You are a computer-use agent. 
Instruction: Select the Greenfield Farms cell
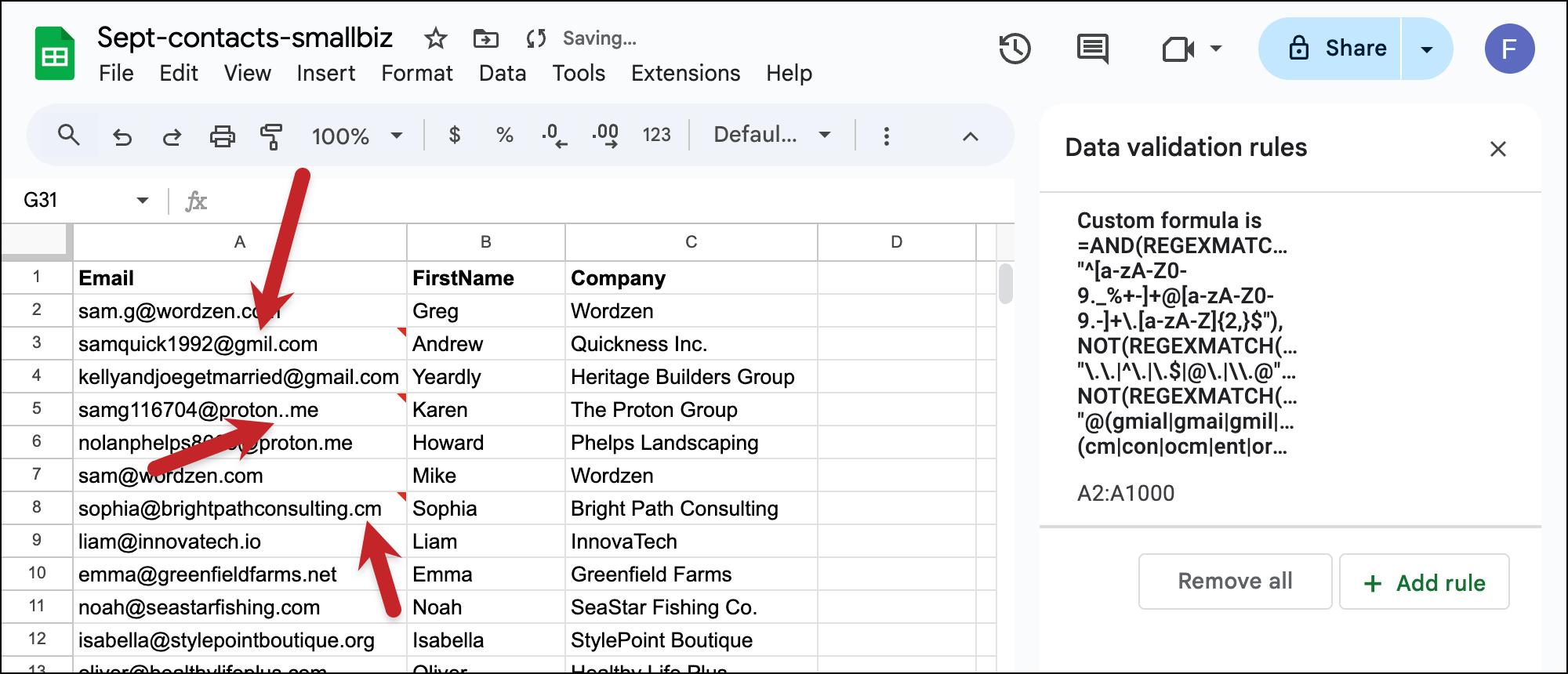coord(691,574)
